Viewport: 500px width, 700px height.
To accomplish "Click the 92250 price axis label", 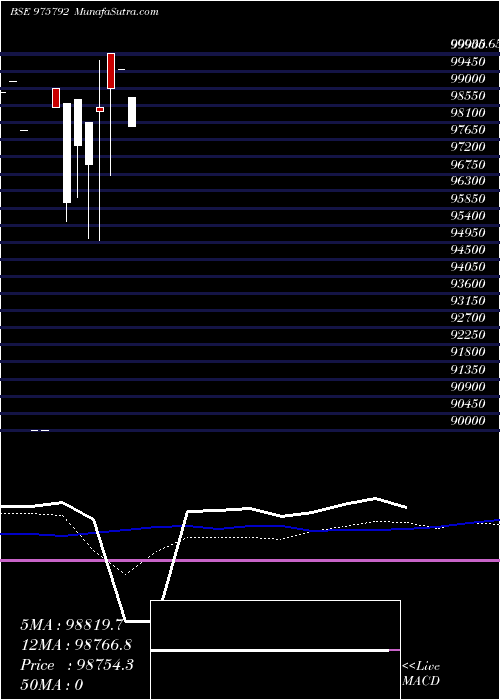I will [468, 335].
